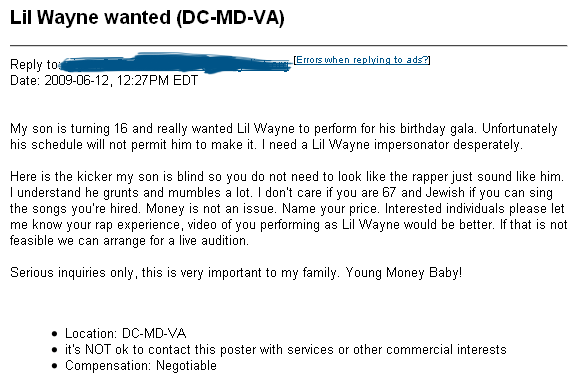This screenshot has width=579, height=386.
Task: Click the horizontal divider below the title
Action: (288, 45)
